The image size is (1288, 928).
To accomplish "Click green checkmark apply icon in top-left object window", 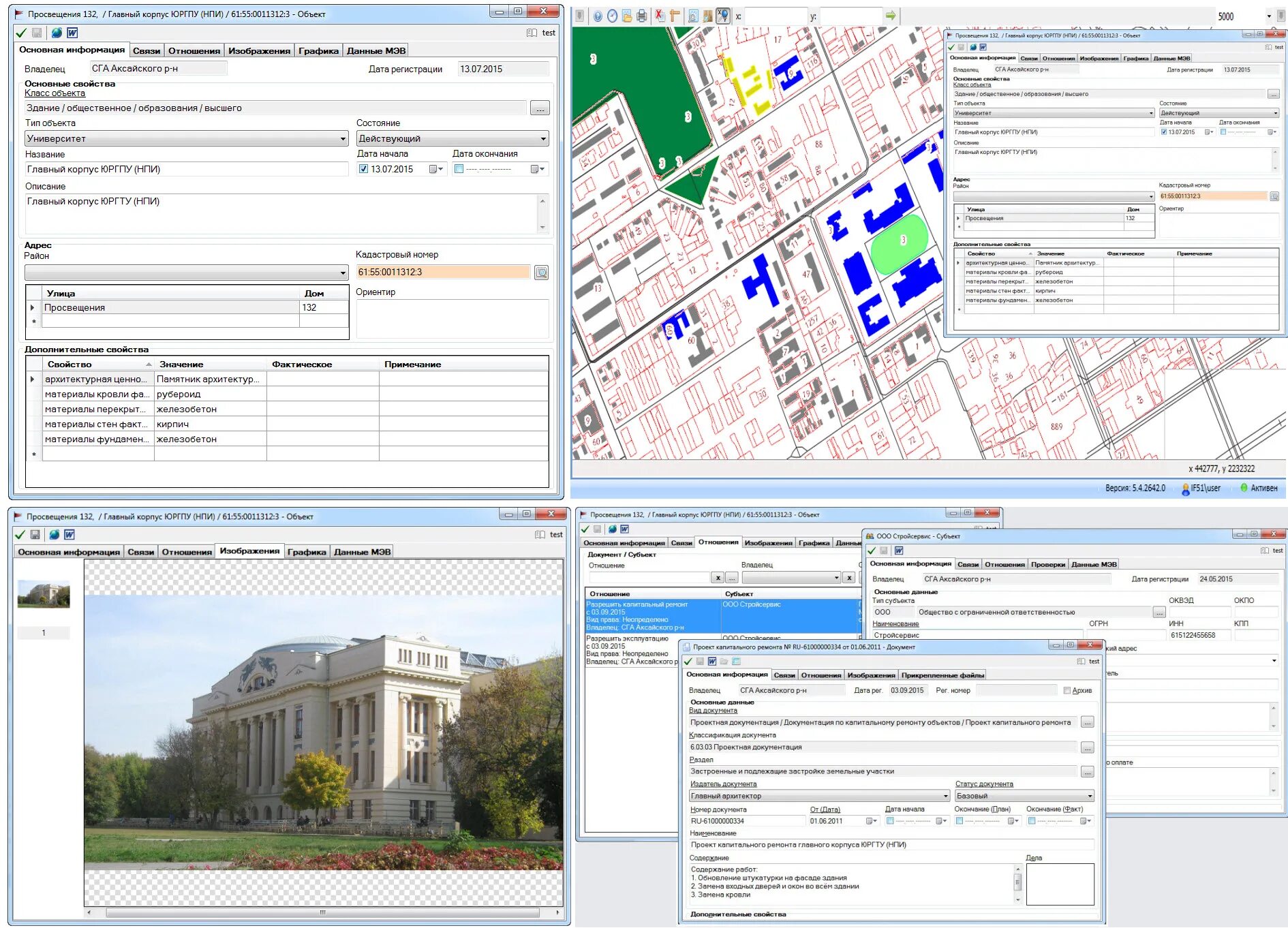I will 21,33.
